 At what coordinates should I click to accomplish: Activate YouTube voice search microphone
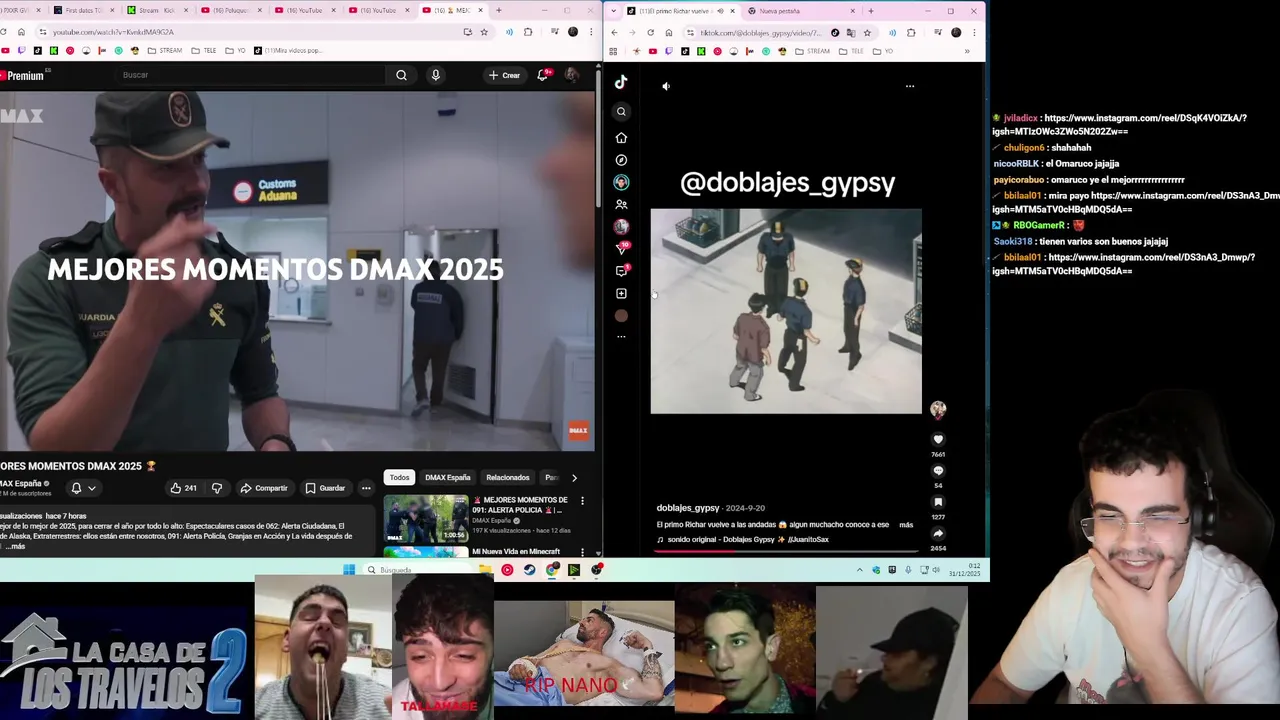(x=435, y=75)
